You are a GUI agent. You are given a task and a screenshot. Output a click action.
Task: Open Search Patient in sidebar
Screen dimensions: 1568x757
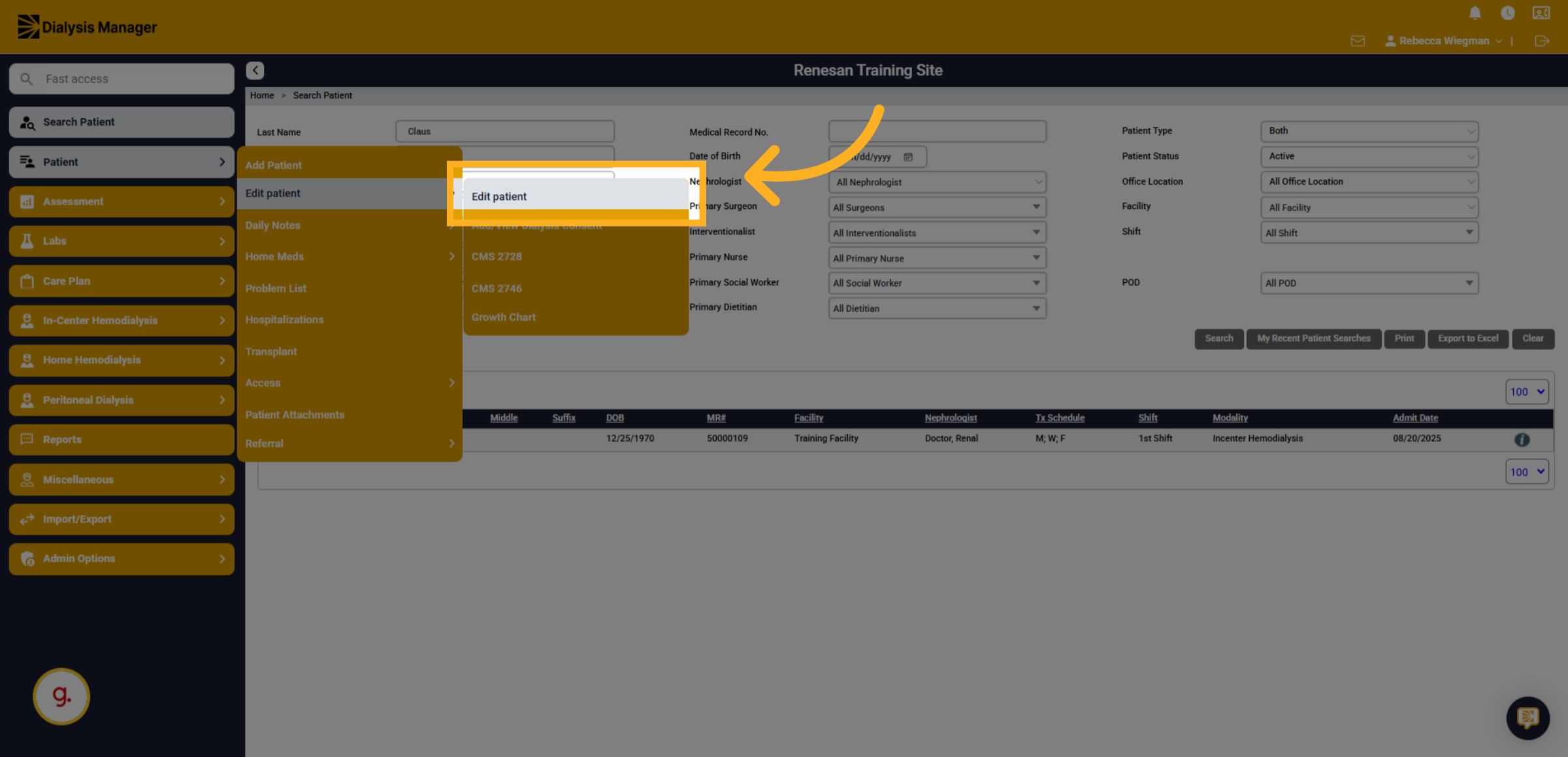[122, 122]
